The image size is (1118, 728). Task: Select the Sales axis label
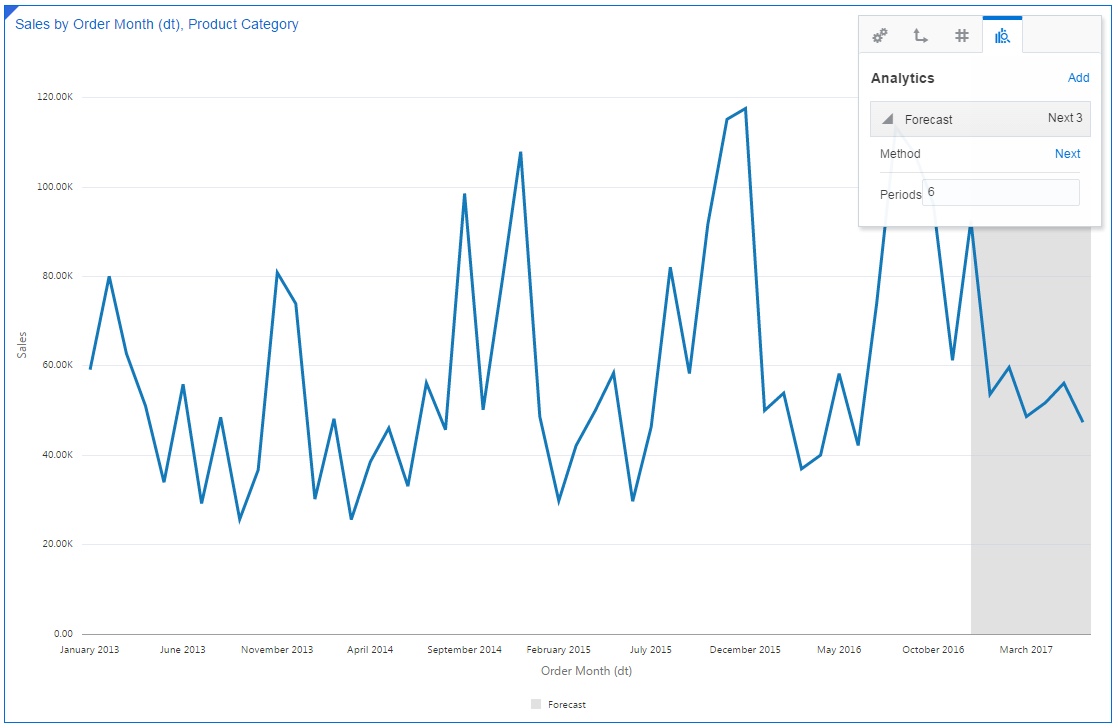[22, 344]
